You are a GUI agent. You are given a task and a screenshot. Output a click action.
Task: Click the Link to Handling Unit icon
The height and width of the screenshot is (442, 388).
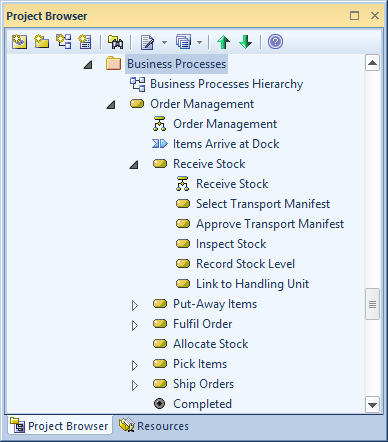(183, 284)
